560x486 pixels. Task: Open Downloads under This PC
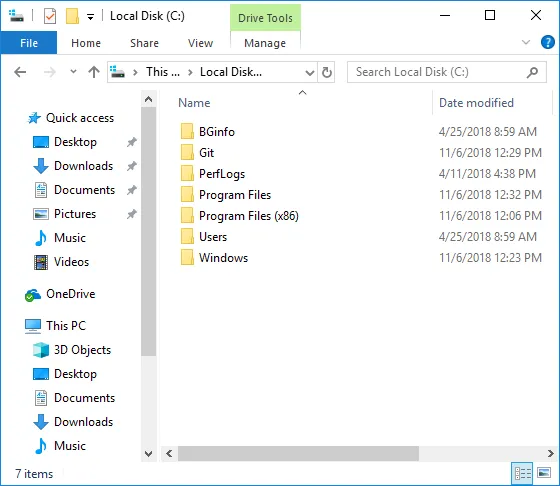pos(73,422)
